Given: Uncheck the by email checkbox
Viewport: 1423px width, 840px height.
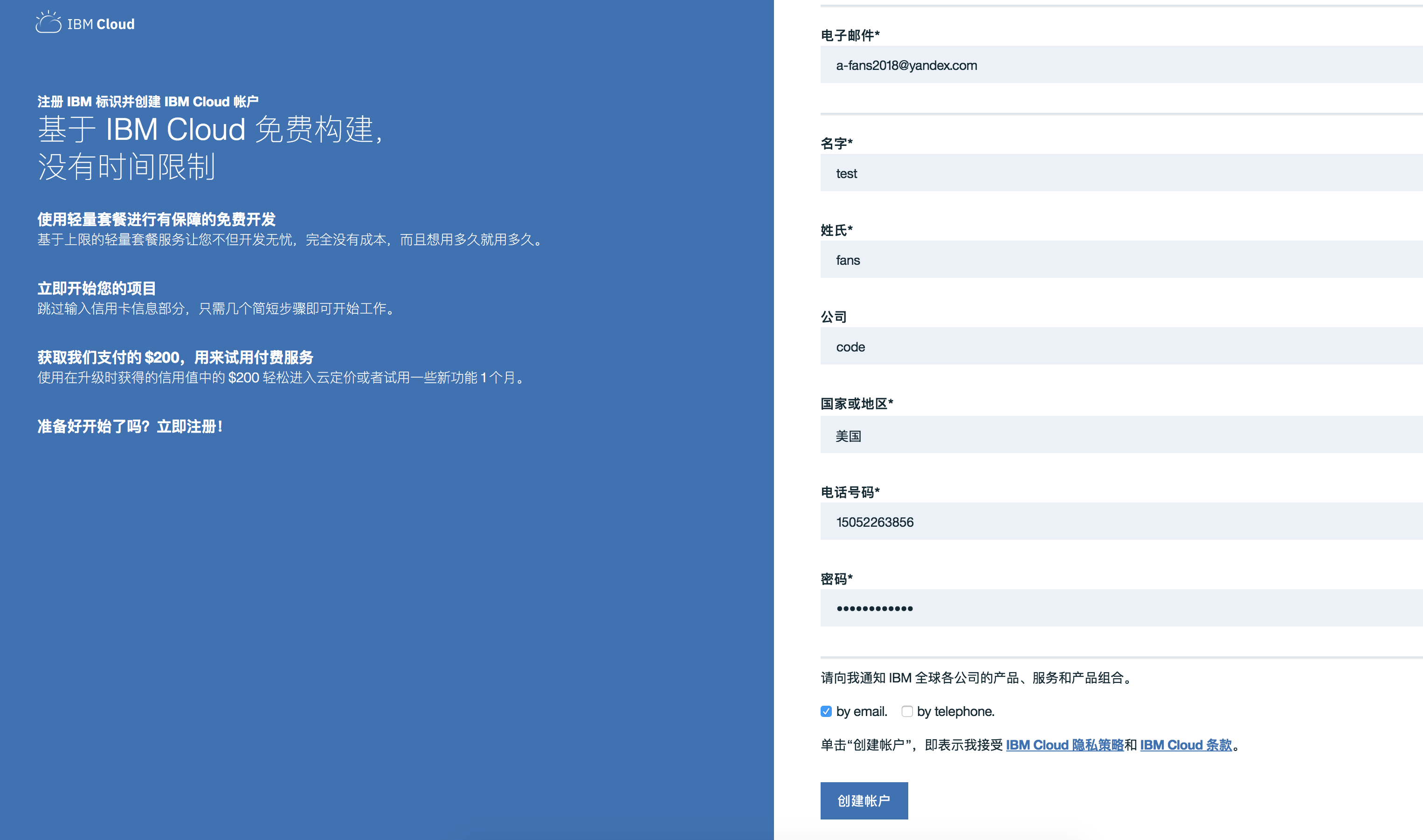Looking at the screenshot, I should point(826,711).
